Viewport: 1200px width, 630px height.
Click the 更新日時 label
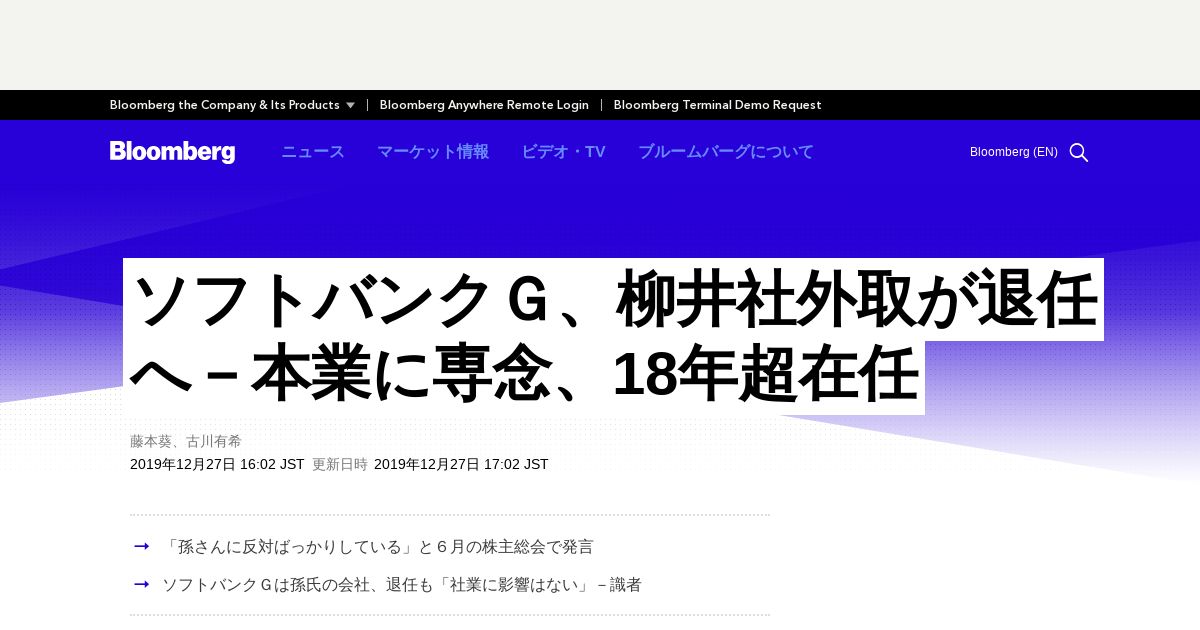coord(340,464)
